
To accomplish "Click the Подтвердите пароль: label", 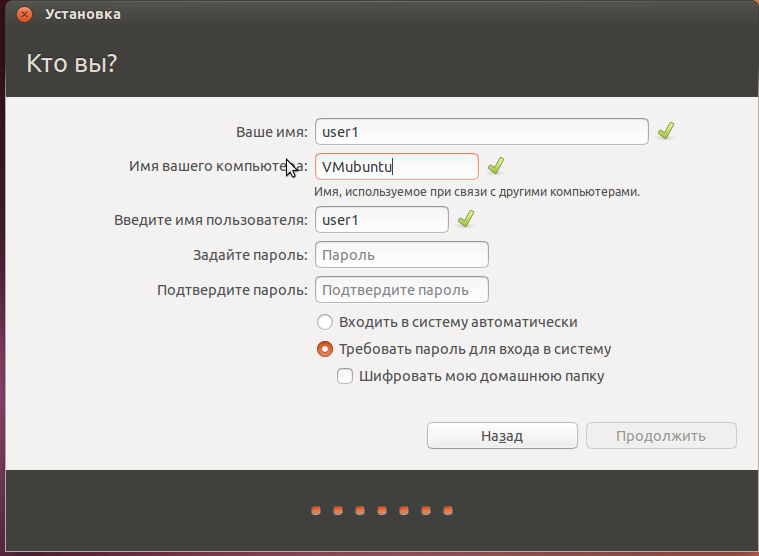I will coord(232,290).
